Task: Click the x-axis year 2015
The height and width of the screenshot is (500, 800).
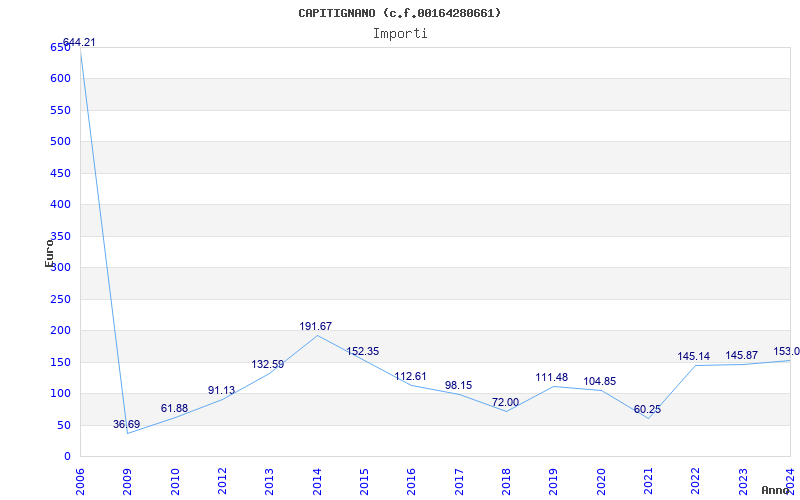Action: point(364,481)
